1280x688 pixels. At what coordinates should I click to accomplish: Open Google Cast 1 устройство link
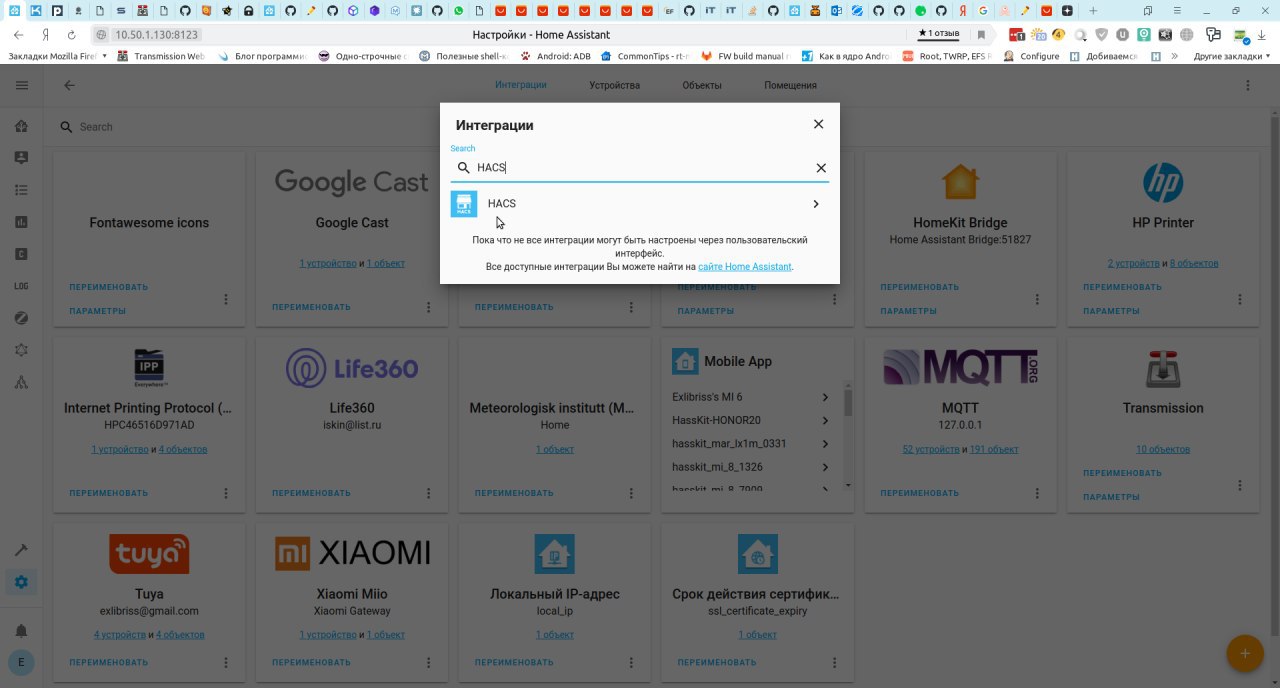click(x=328, y=264)
